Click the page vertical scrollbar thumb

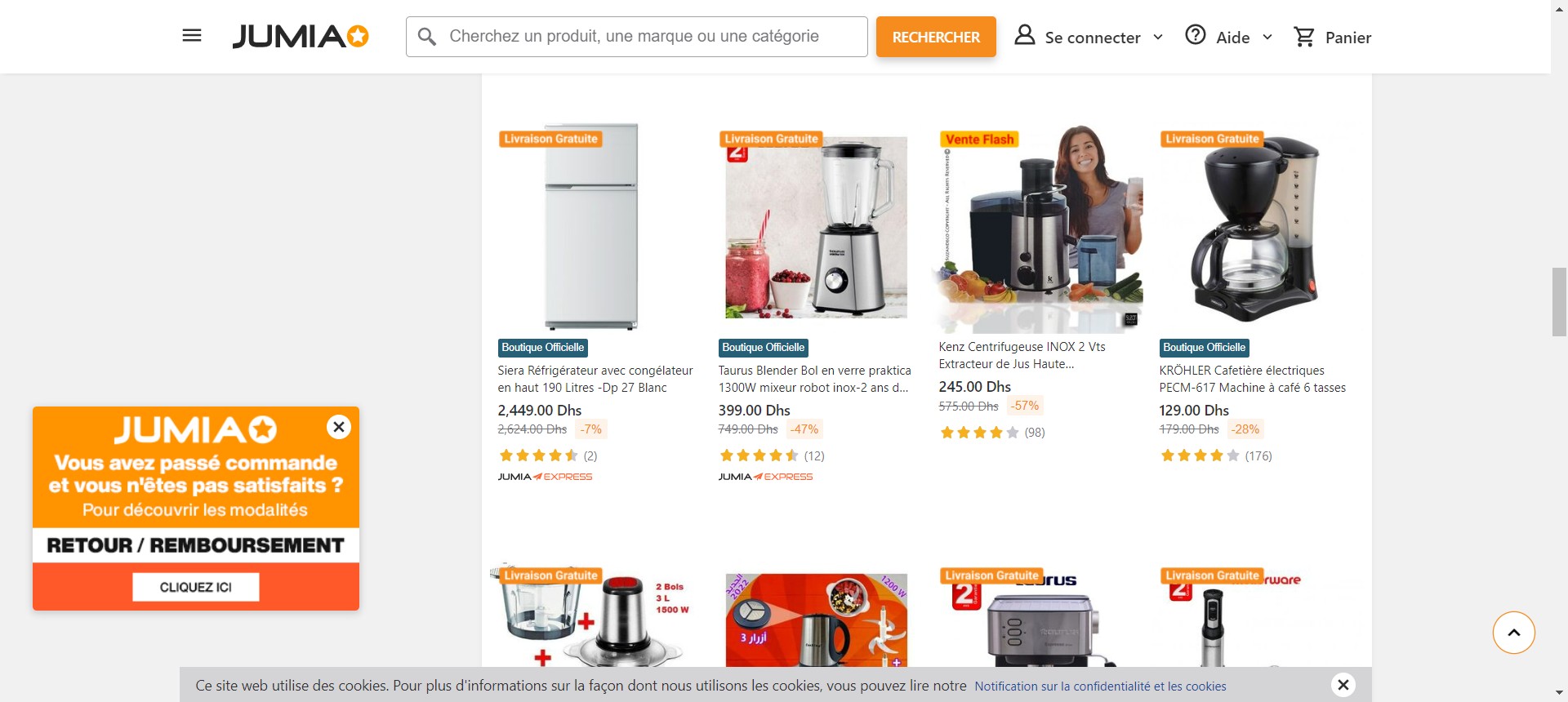(x=1559, y=301)
